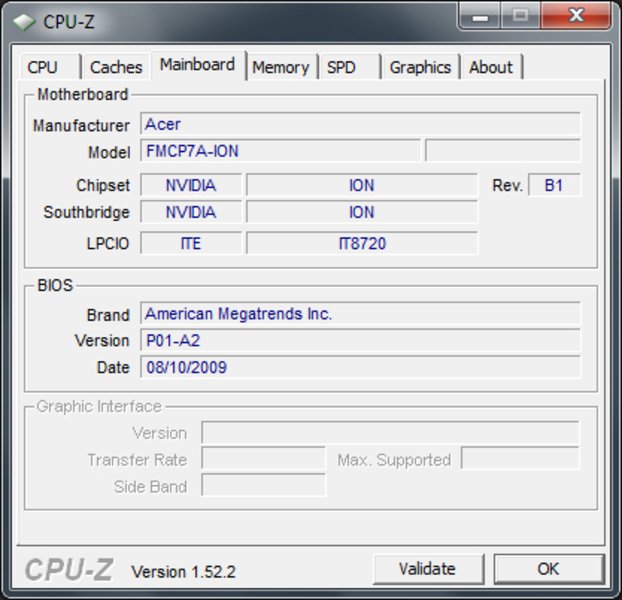622x600 pixels.
Task: Click the Manufacturer label
Action: click(x=81, y=126)
